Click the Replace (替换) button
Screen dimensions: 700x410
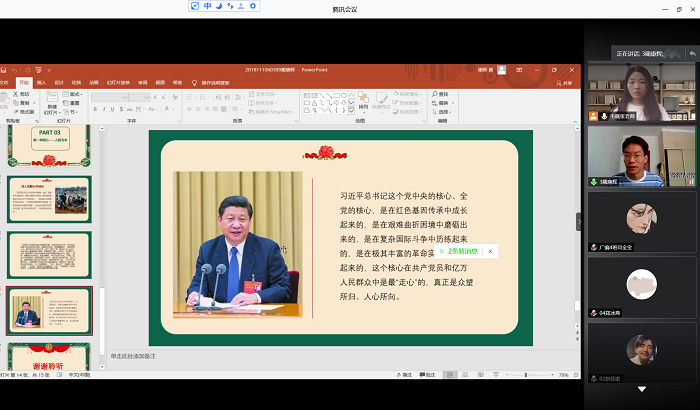443,101
